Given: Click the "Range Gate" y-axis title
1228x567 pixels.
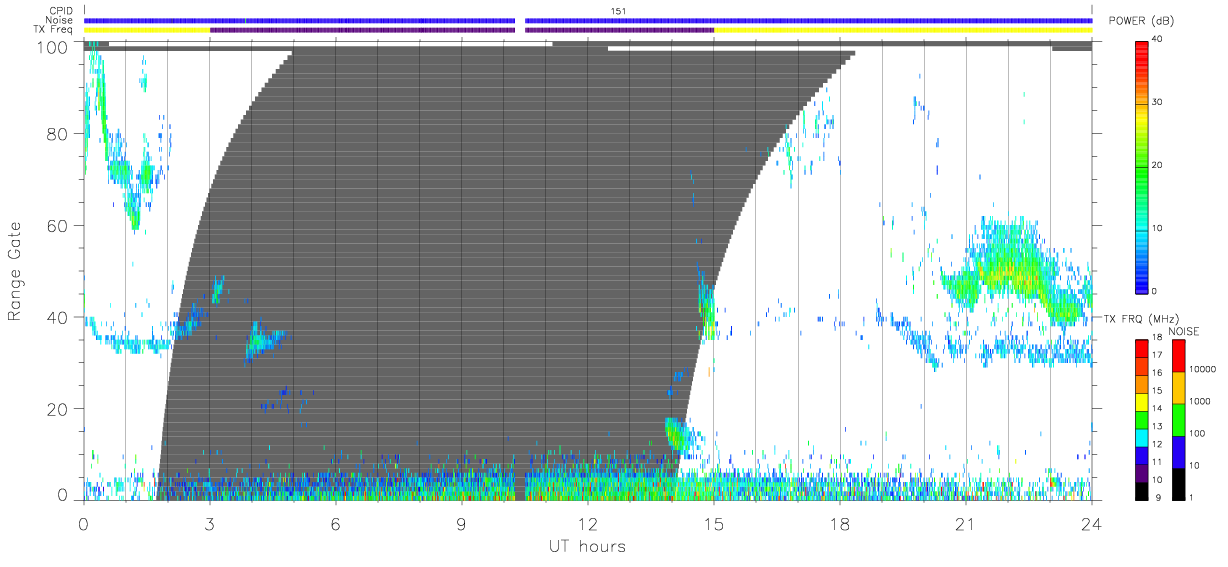Looking at the screenshot, I should [15, 271].
